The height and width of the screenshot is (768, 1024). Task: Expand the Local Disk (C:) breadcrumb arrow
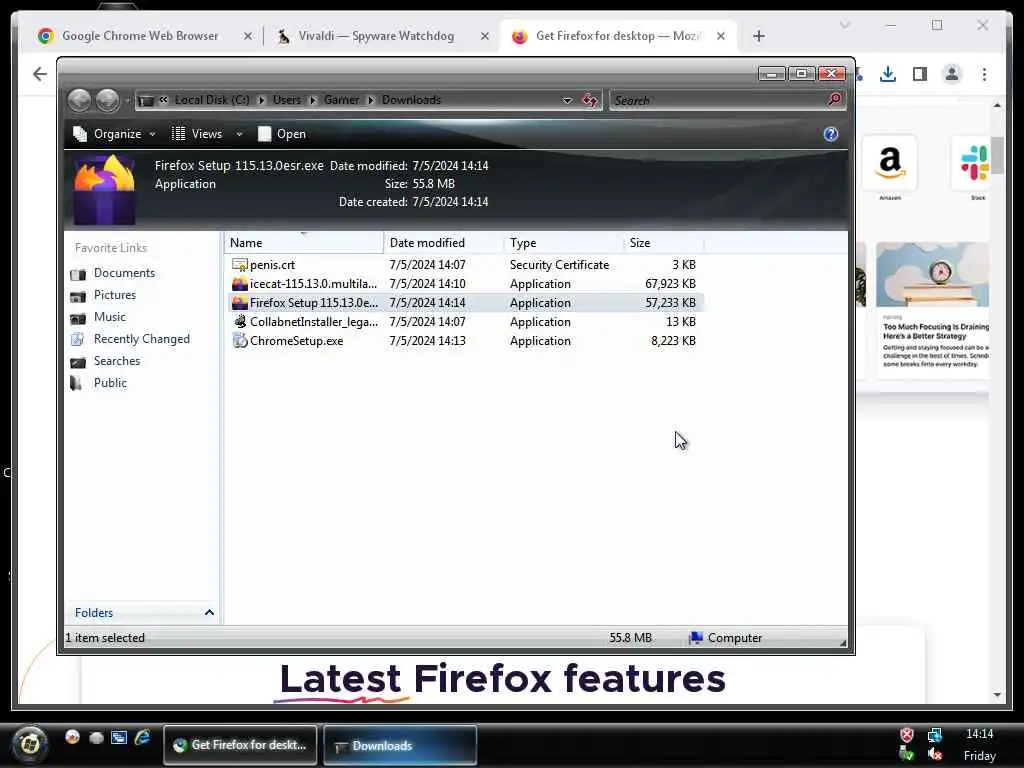pos(261,100)
